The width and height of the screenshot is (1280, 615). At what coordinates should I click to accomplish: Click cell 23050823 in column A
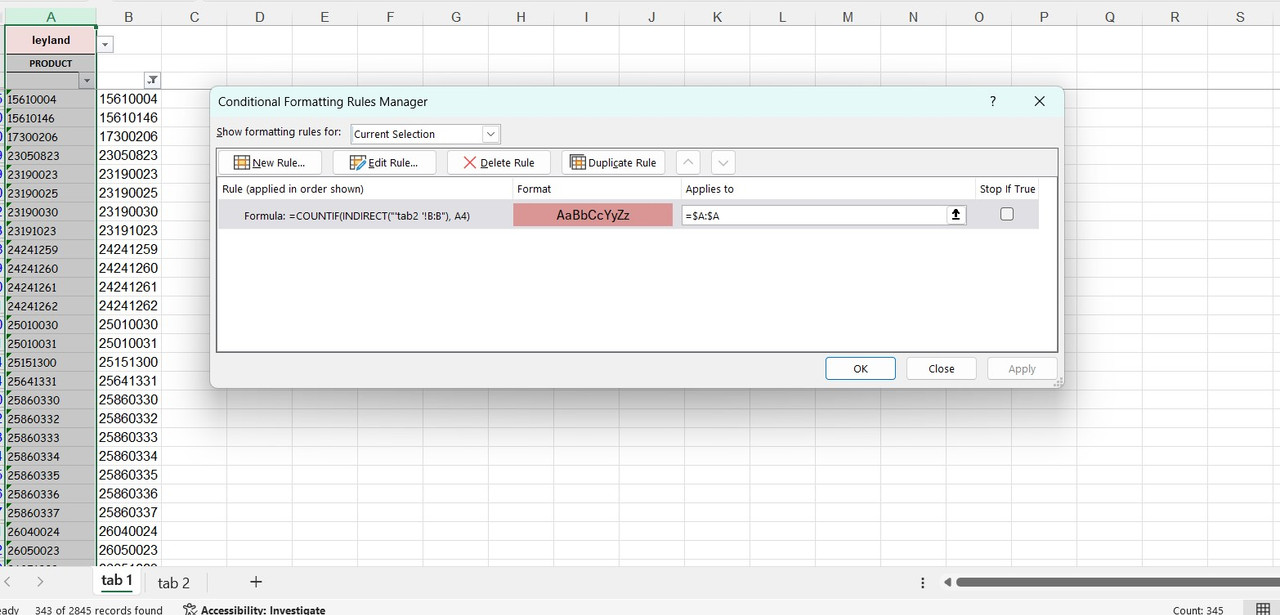click(51, 156)
